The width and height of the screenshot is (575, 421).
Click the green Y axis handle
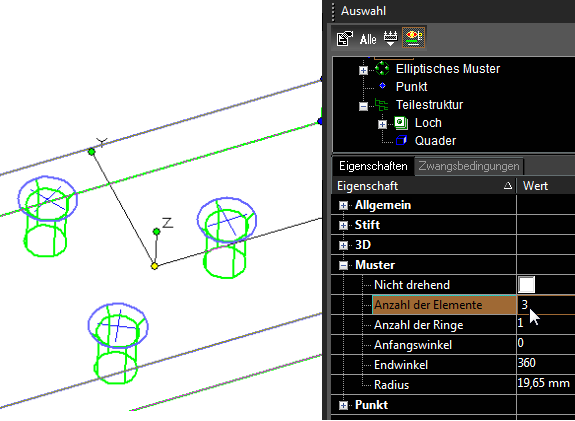[x=92, y=151]
